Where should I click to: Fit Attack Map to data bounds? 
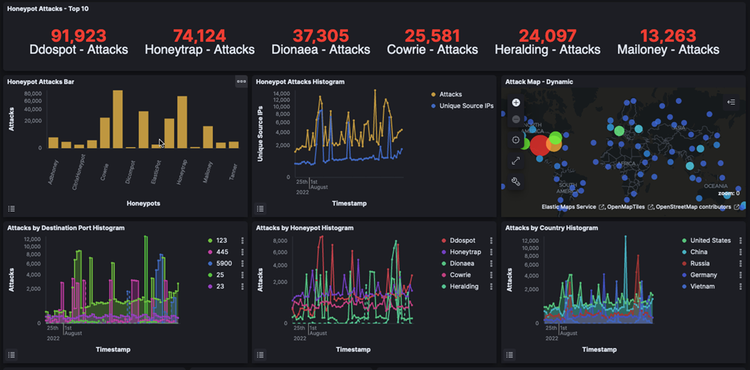(516, 140)
